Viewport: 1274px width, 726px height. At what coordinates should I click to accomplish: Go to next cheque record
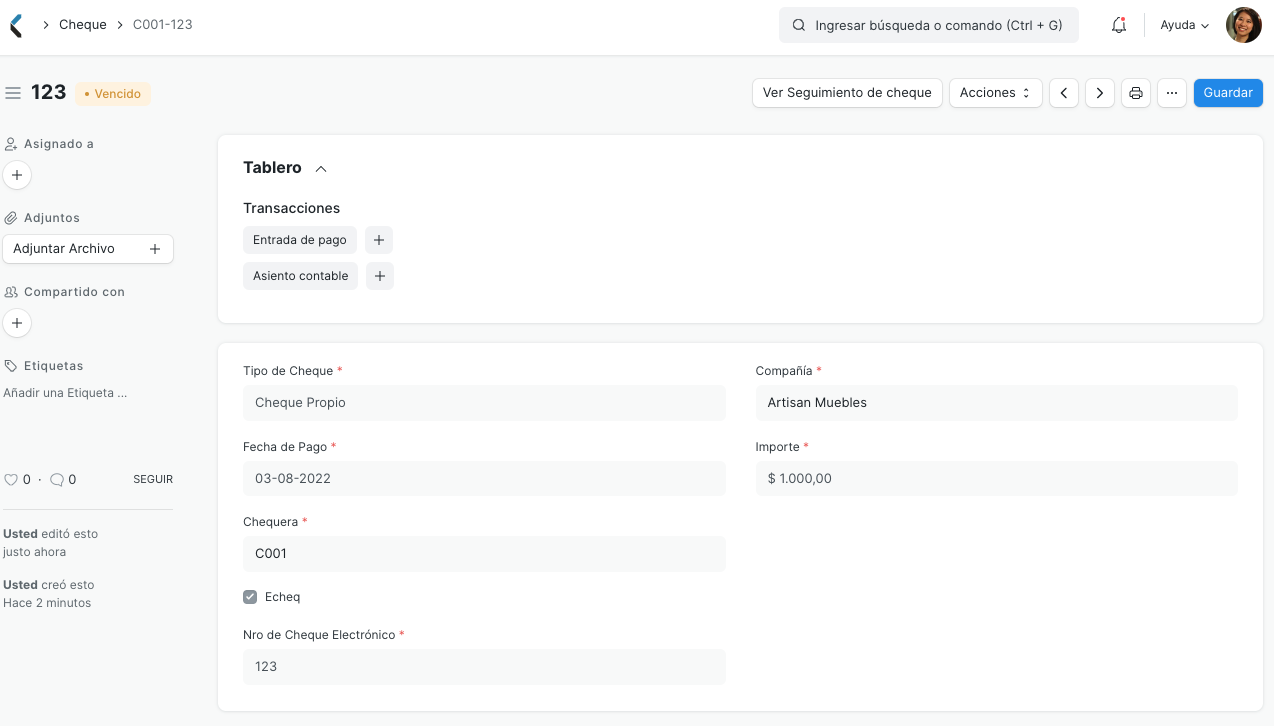point(1100,93)
